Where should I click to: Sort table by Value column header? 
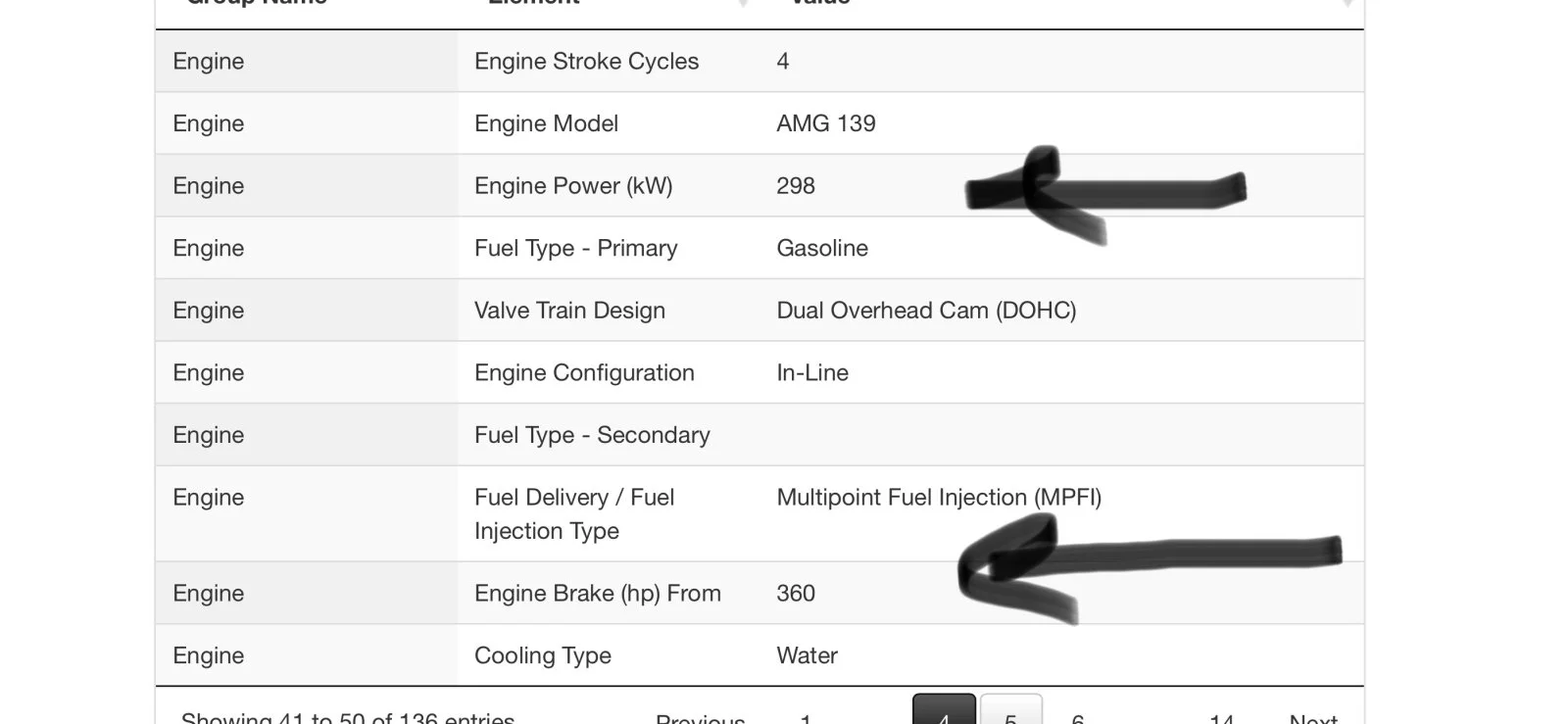(820, 3)
